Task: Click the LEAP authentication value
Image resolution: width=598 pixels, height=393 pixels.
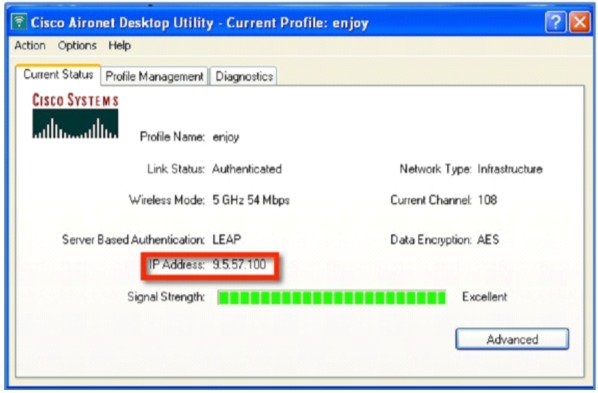Action: (227, 239)
